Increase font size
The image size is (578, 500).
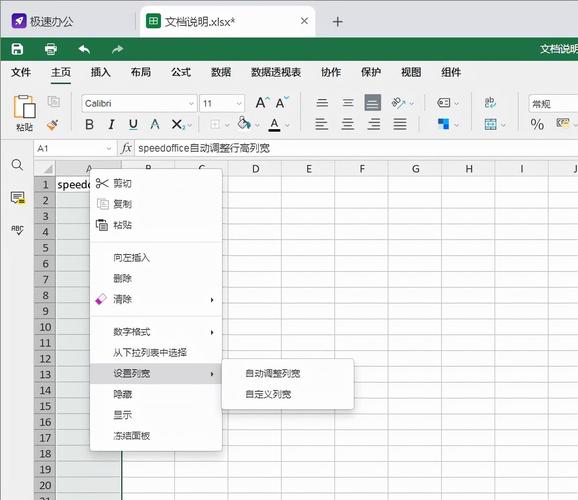pyautogui.click(x=262, y=103)
